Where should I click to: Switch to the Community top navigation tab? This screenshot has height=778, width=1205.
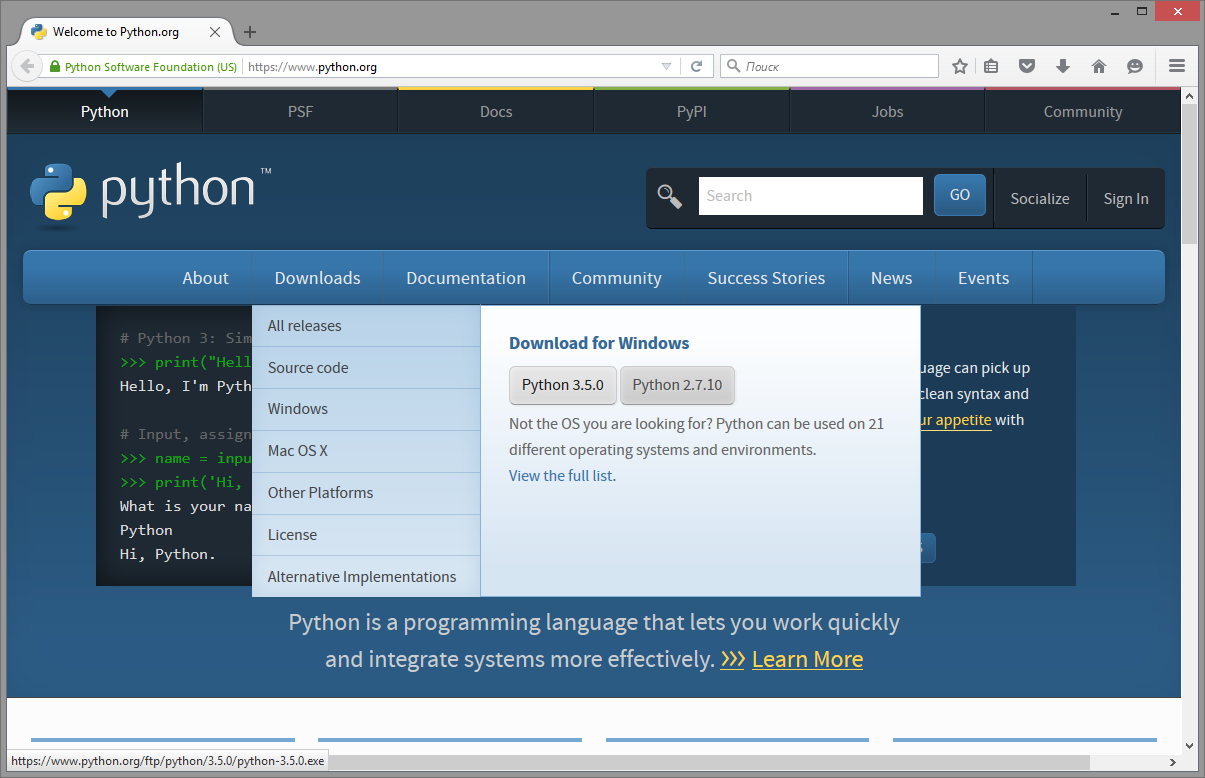tap(1083, 111)
